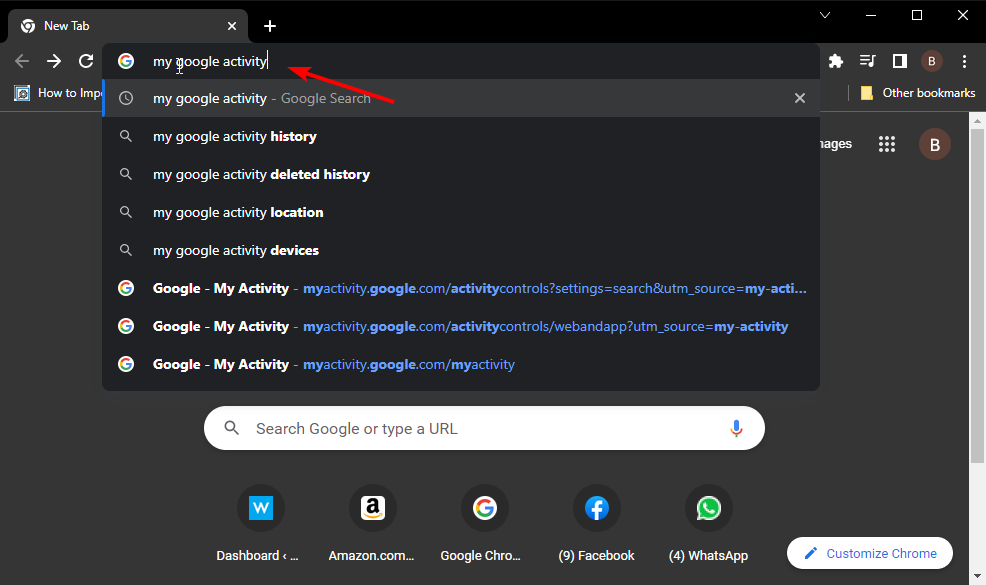This screenshot has width=986, height=585.
Task: Click the 'Search Google or type a URL' box
Action: [x=484, y=428]
